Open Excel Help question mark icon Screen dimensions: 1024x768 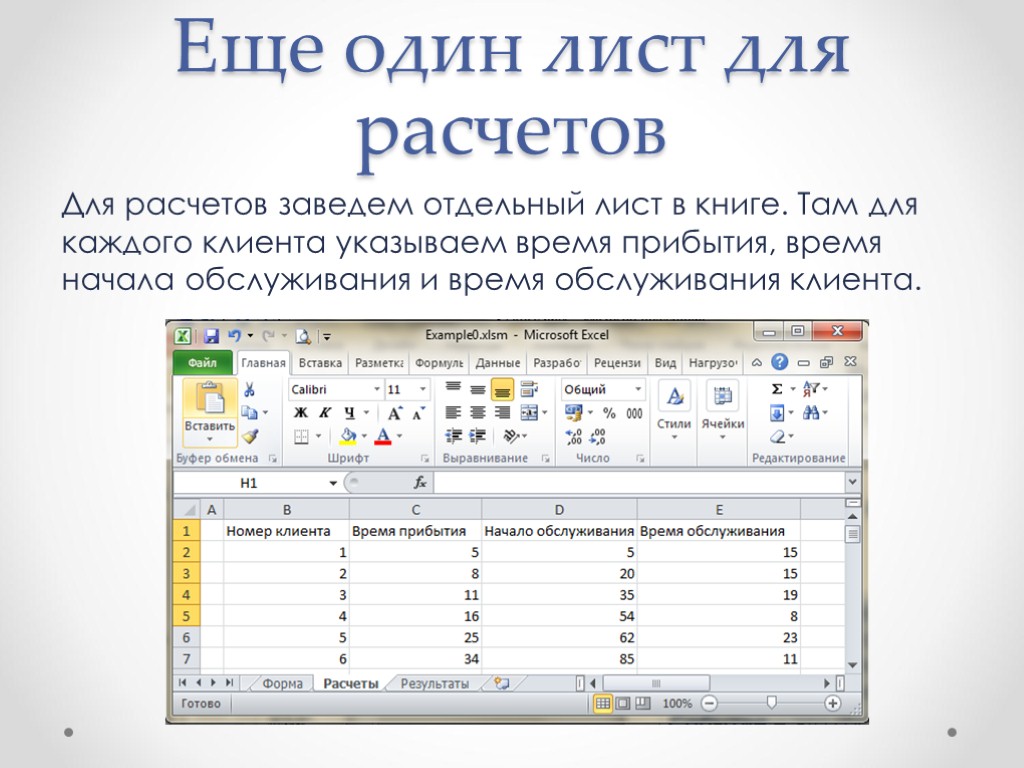(x=779, y=362)
